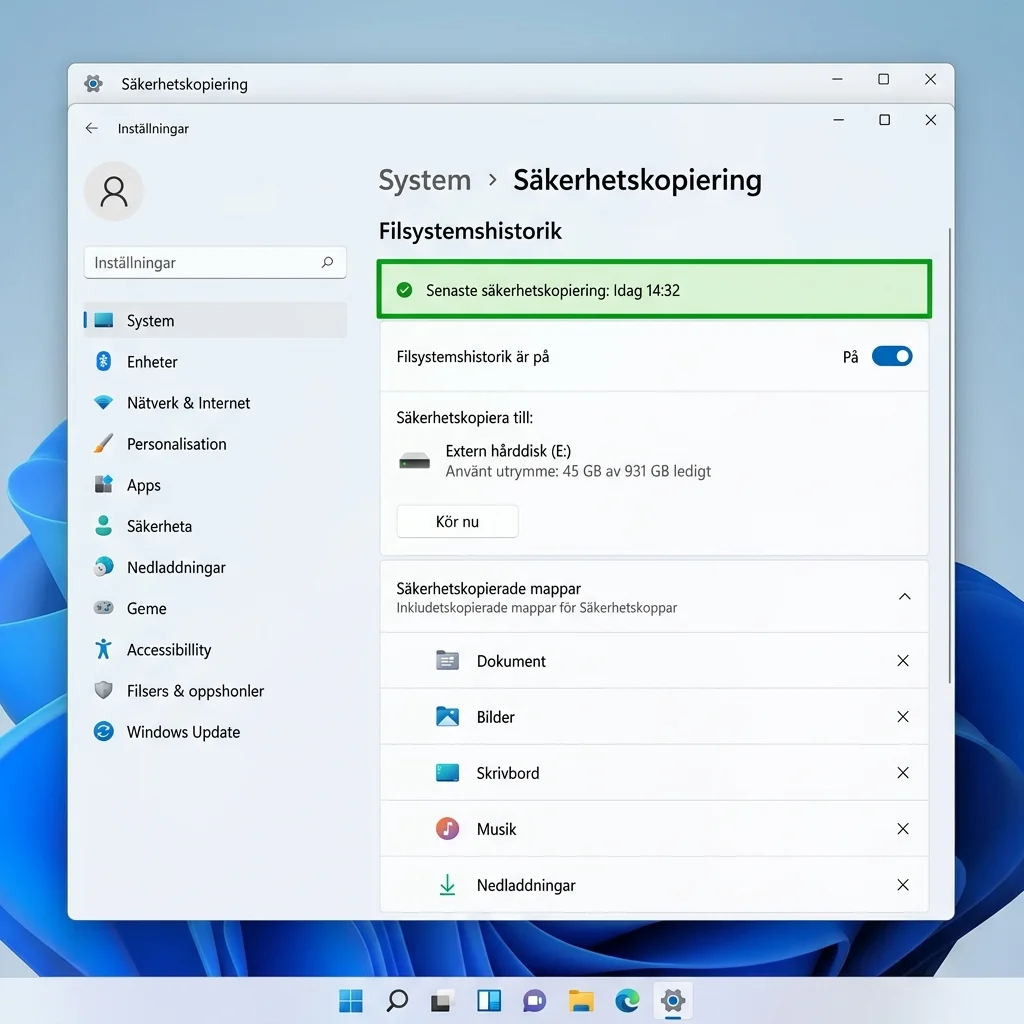Viewport: 1024px width, 1024px height.
Task: Click the back arrow next to Inställningar
Action: click(91, 128)
